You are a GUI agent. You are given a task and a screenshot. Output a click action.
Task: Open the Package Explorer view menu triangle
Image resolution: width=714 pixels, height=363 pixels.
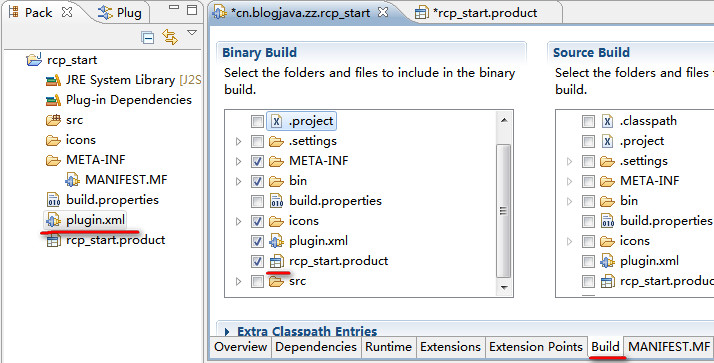(x=192, y=33)
